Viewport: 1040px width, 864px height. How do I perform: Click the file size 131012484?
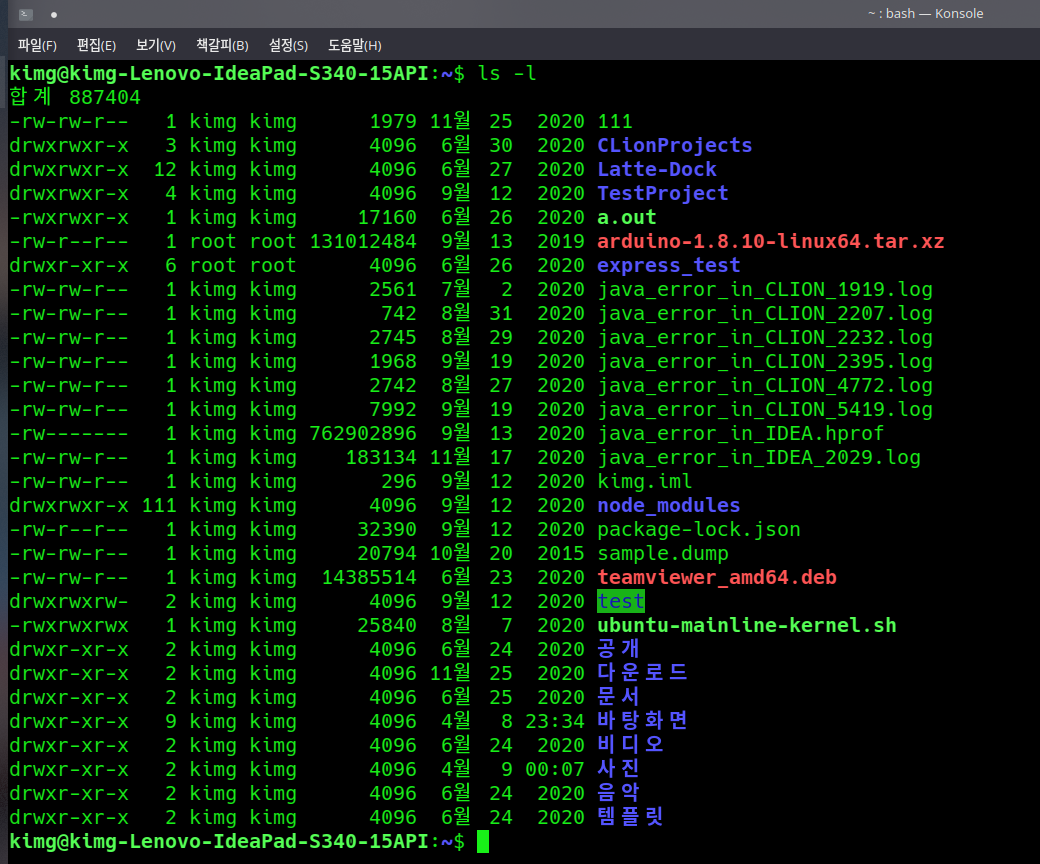point(363,241)
